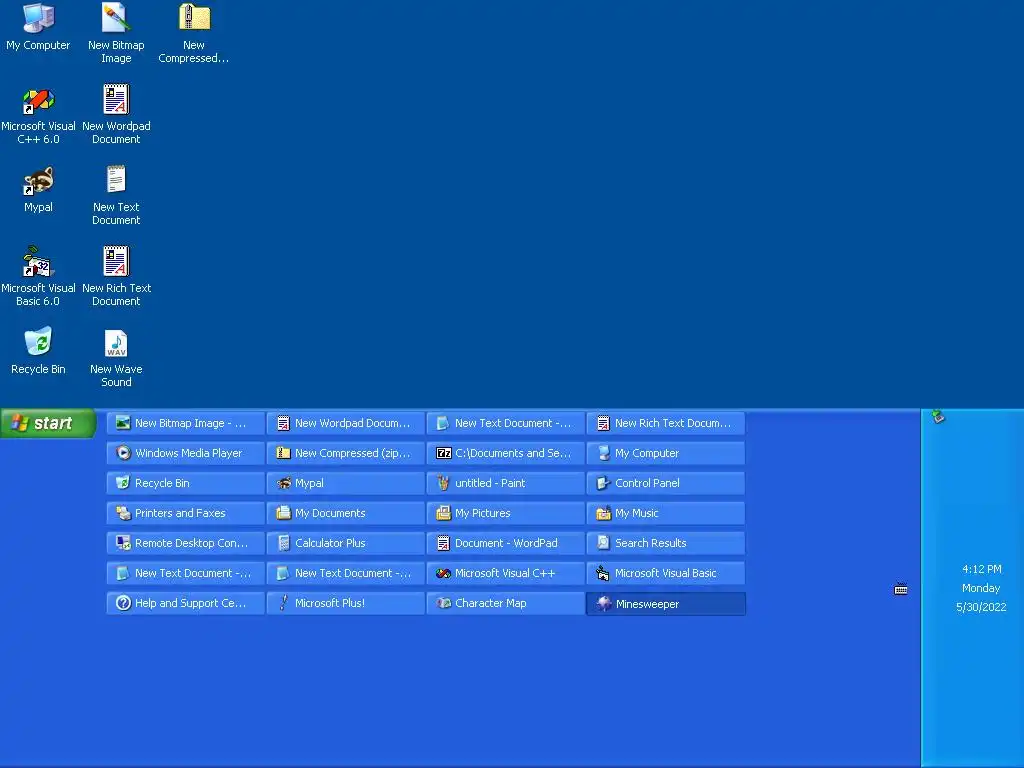
Task: Select the New Wordpad Document desktop icon
Action: (x=116, y=115)
